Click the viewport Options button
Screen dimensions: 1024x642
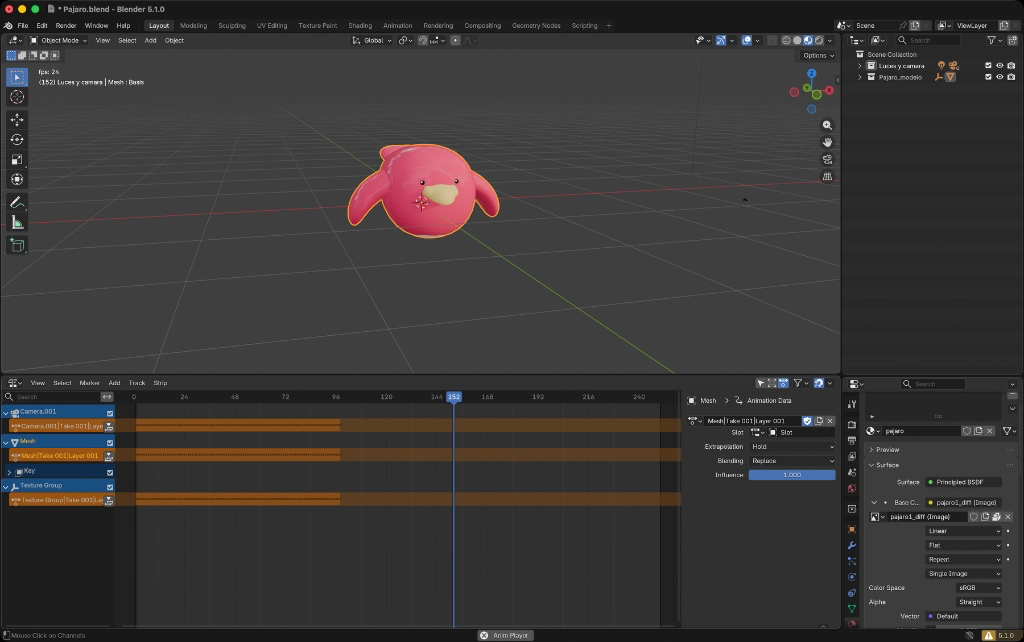[816, 55]
